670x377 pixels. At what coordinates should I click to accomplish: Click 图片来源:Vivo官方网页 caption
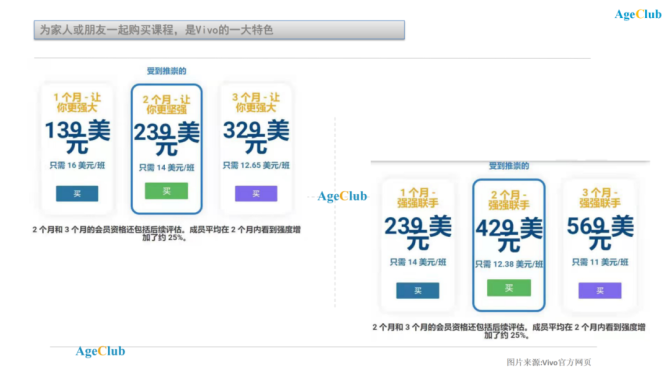point(549,362)
